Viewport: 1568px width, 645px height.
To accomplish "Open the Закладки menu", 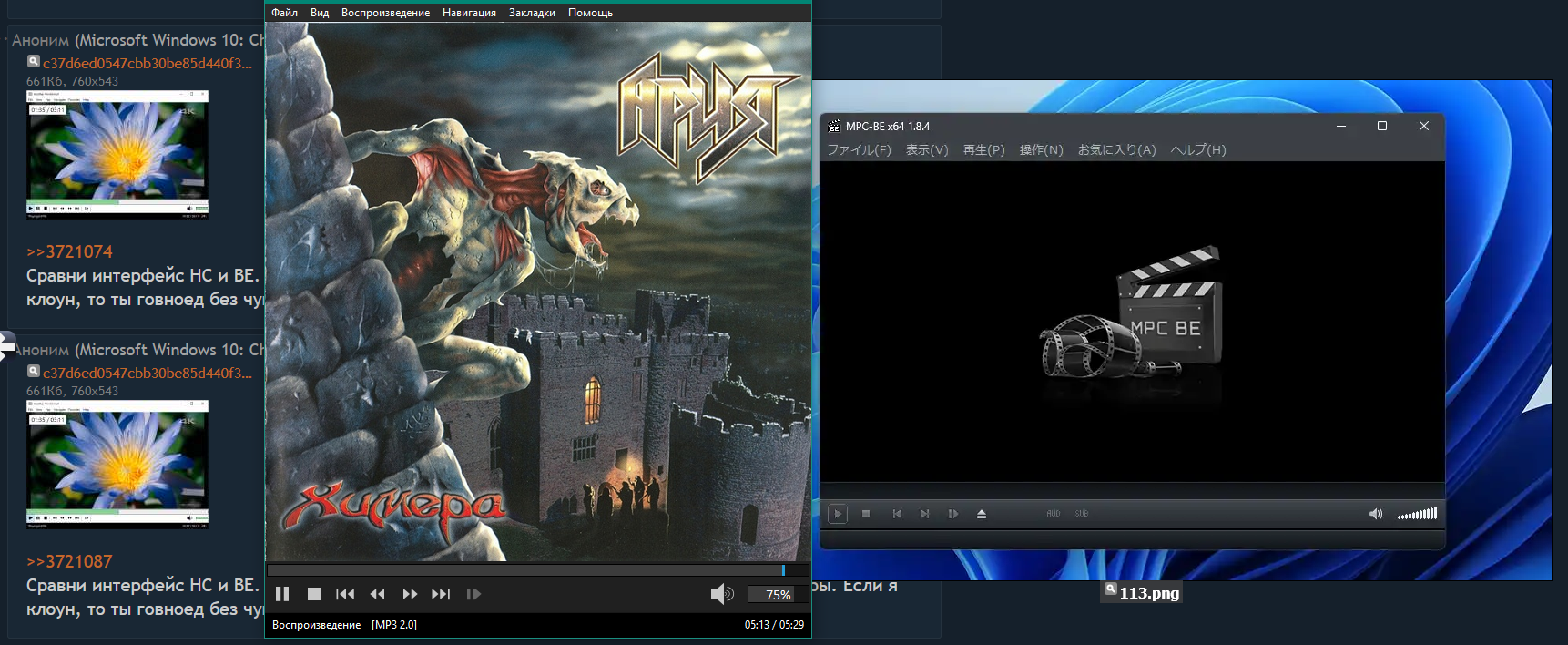I will coord(532,13).
